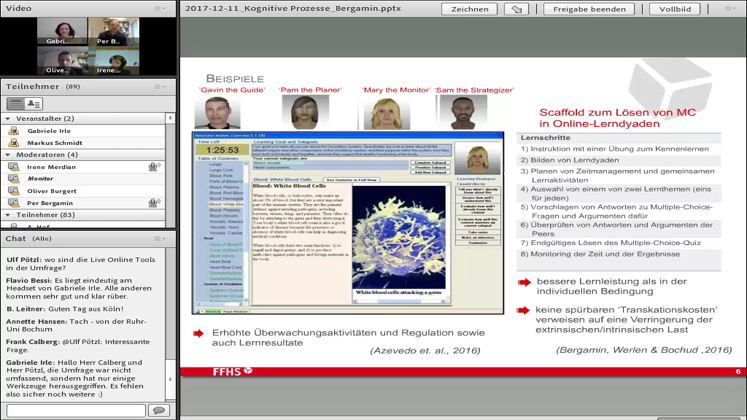Select Markus Schmidt in participant list
This screenshot has height=420, width=747.
(x=55, y=143)
